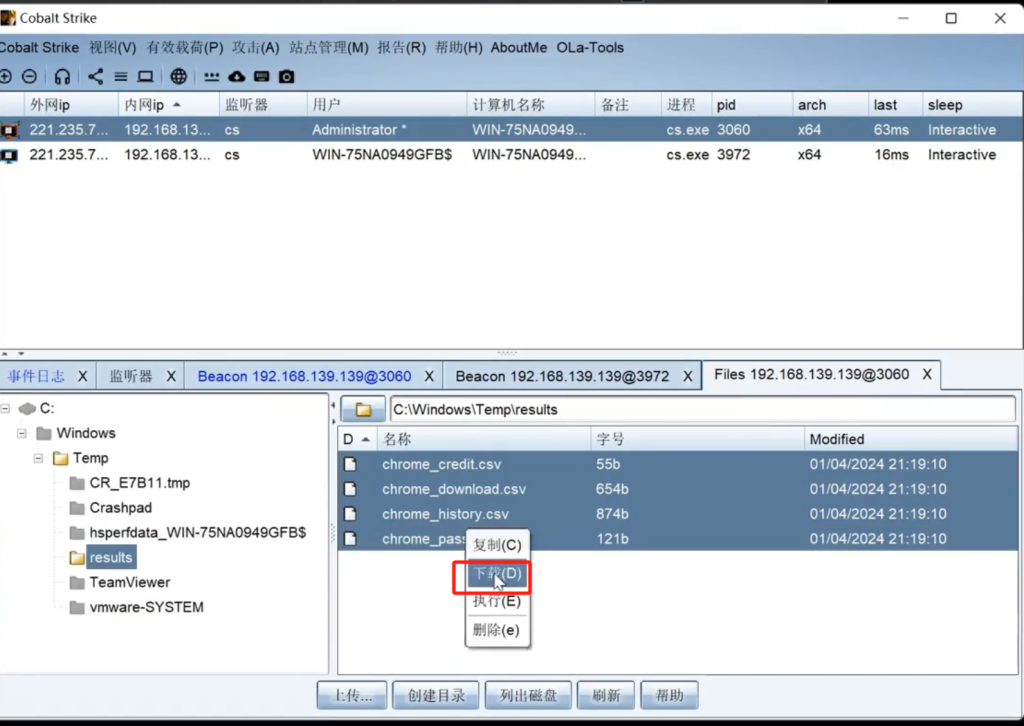Image resolution: width=1024 pixels, height=726 pixels.
Task: Collapse the Windows tree node
Action: tap(22, 434)
